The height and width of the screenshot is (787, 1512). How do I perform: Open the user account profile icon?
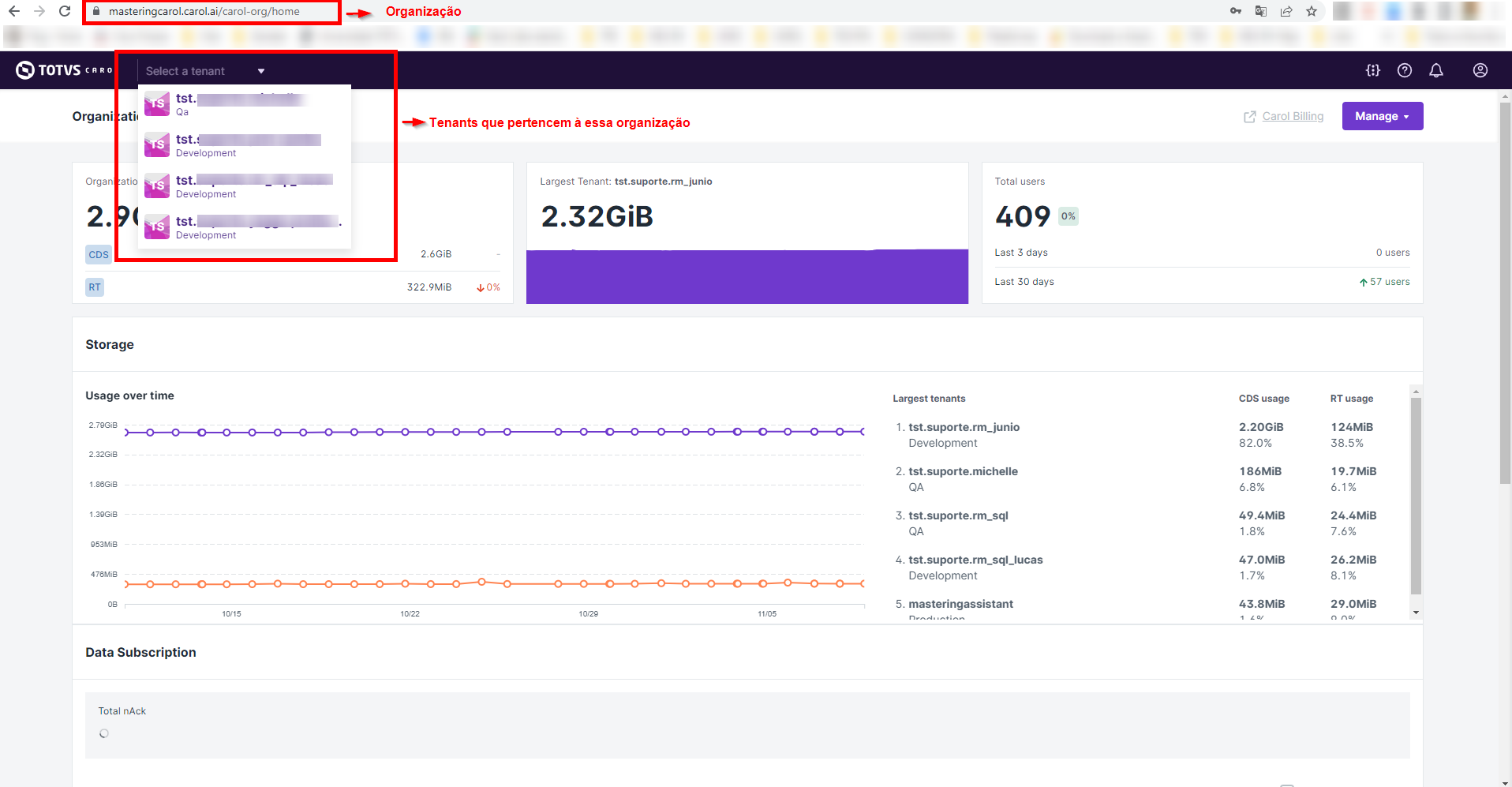pos(1480,70)
